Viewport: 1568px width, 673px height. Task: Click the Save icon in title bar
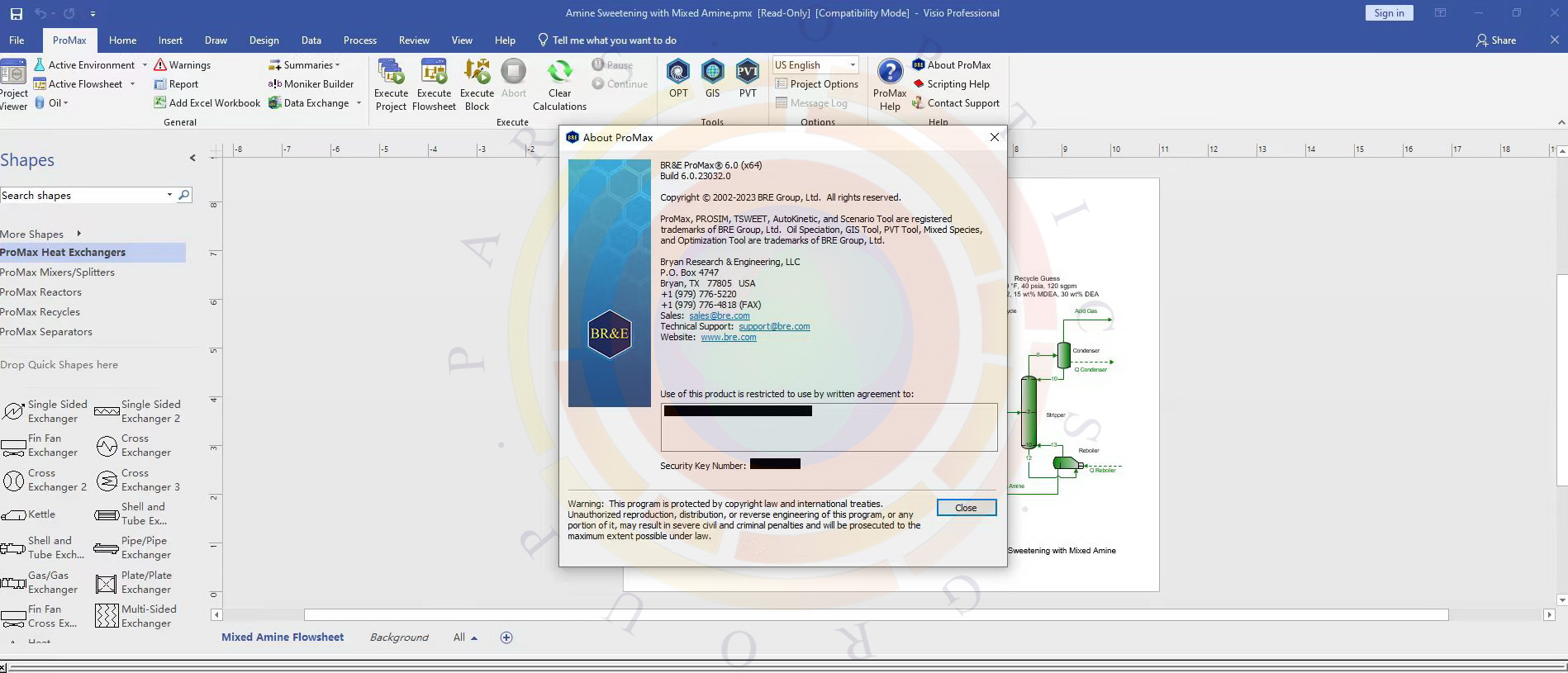coord(16,13)
